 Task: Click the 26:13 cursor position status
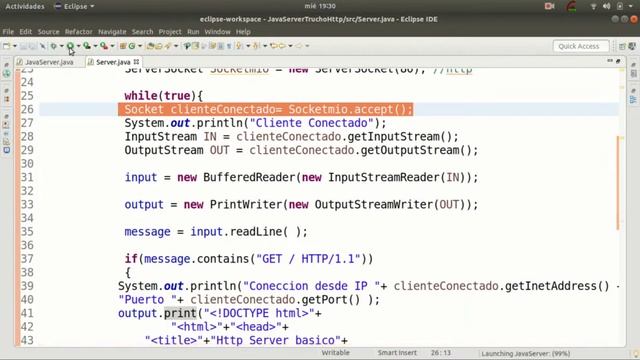pos(441,353)
